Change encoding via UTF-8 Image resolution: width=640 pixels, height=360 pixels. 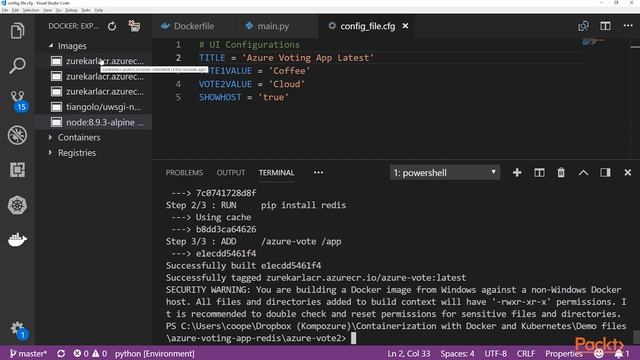496,353
